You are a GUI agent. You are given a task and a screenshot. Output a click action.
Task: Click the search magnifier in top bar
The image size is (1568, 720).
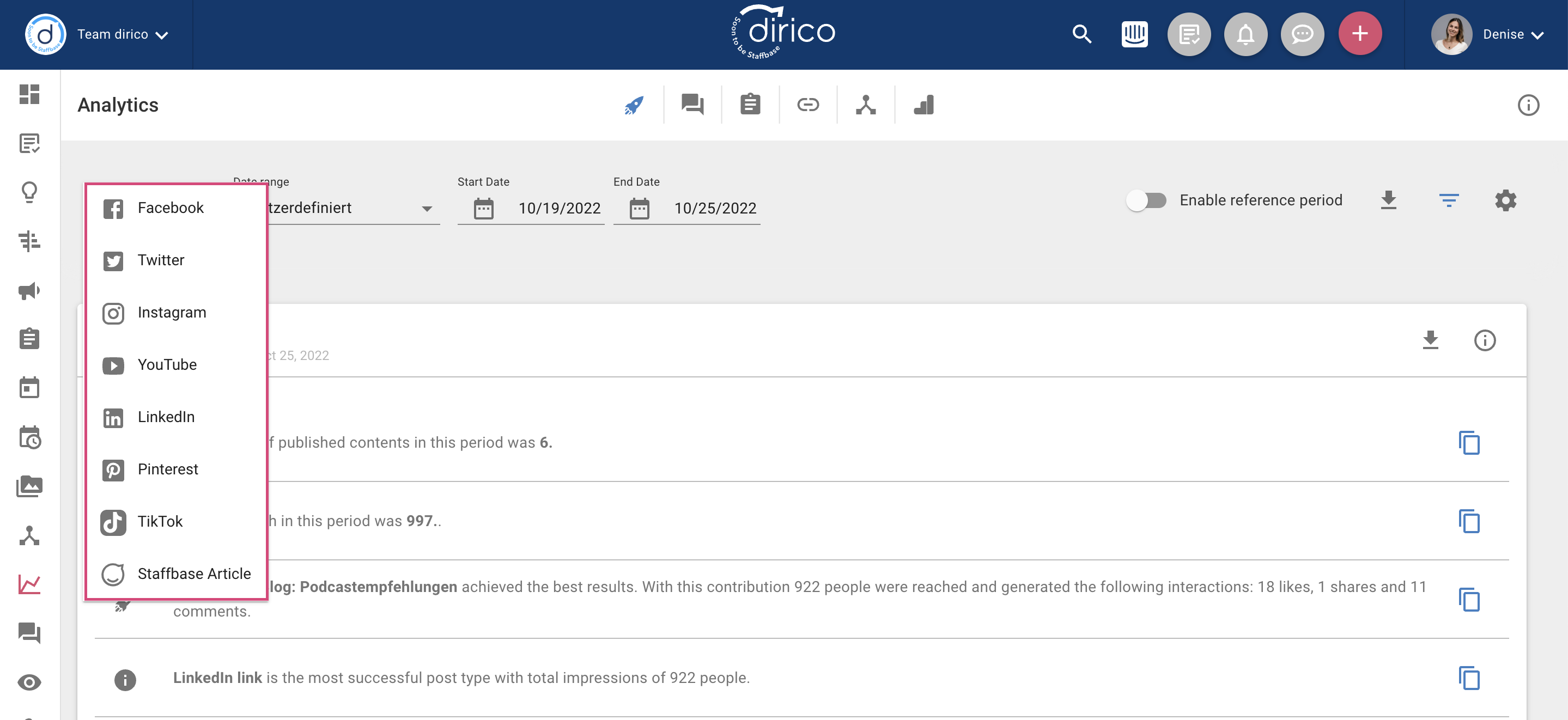tap(1081, 34)
